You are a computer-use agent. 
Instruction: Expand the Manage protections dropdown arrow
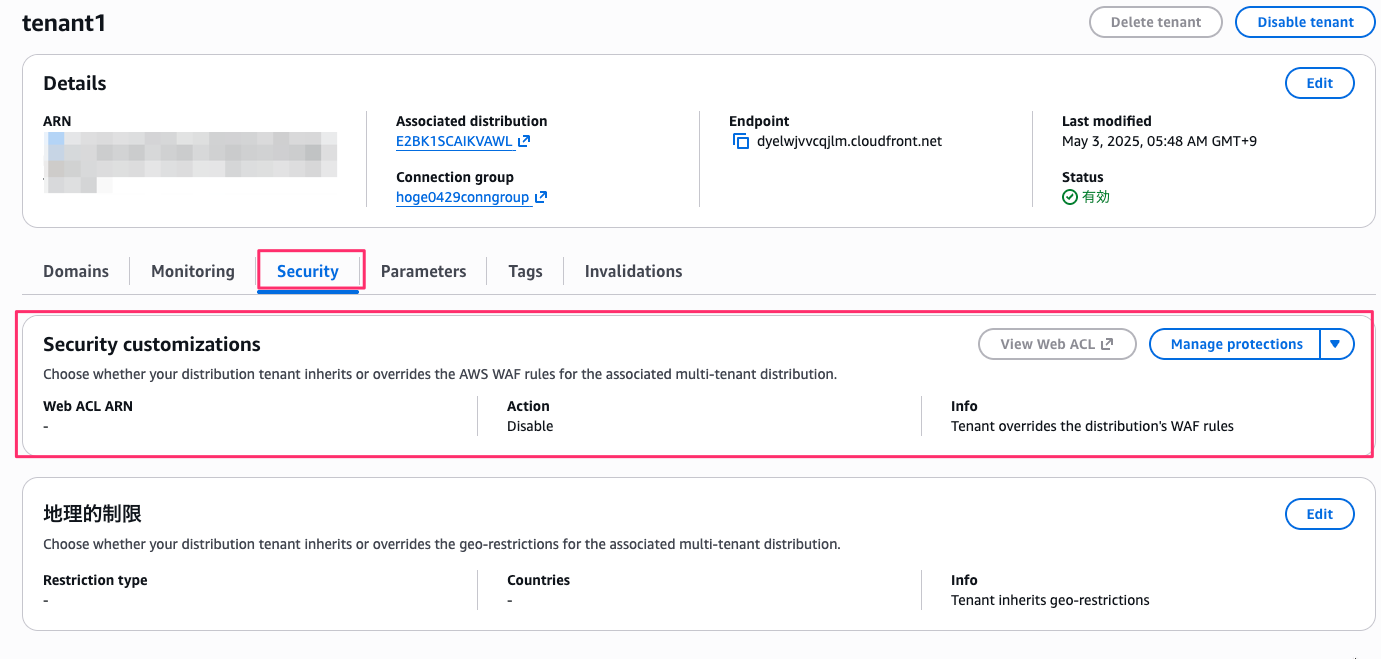[x=1335, y=344]
